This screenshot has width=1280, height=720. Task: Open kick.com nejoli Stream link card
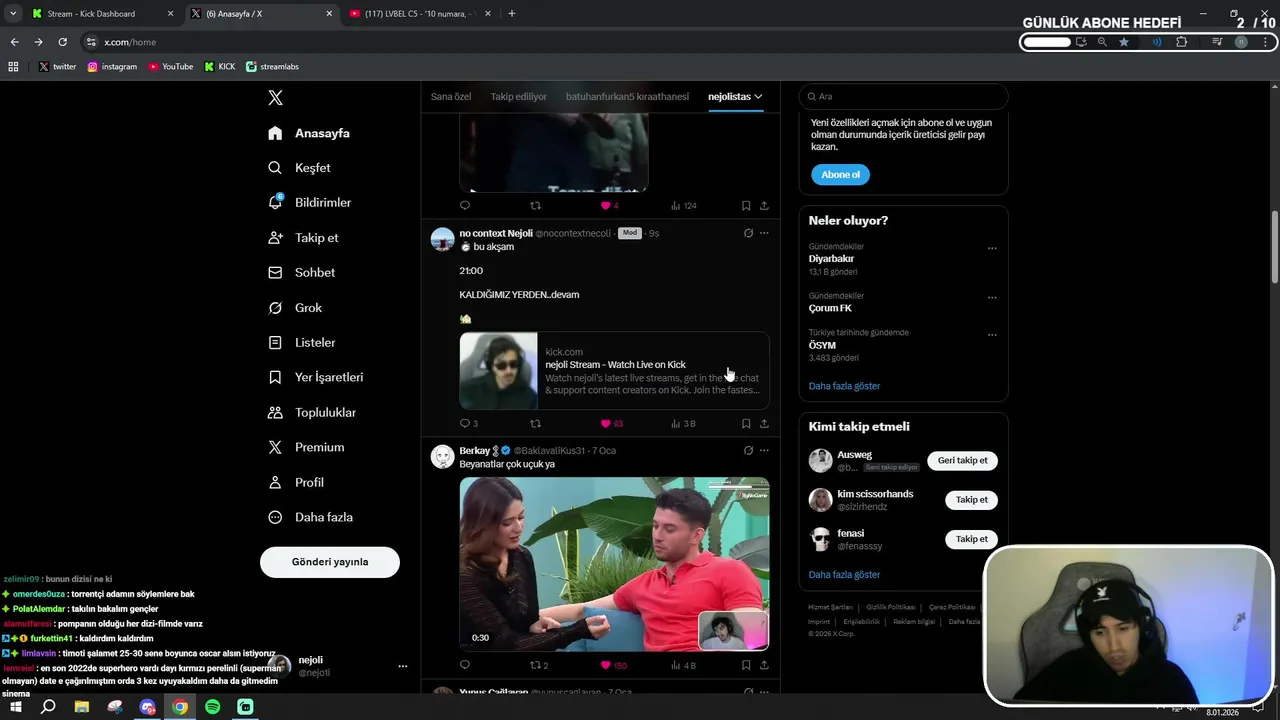point(614,371)
